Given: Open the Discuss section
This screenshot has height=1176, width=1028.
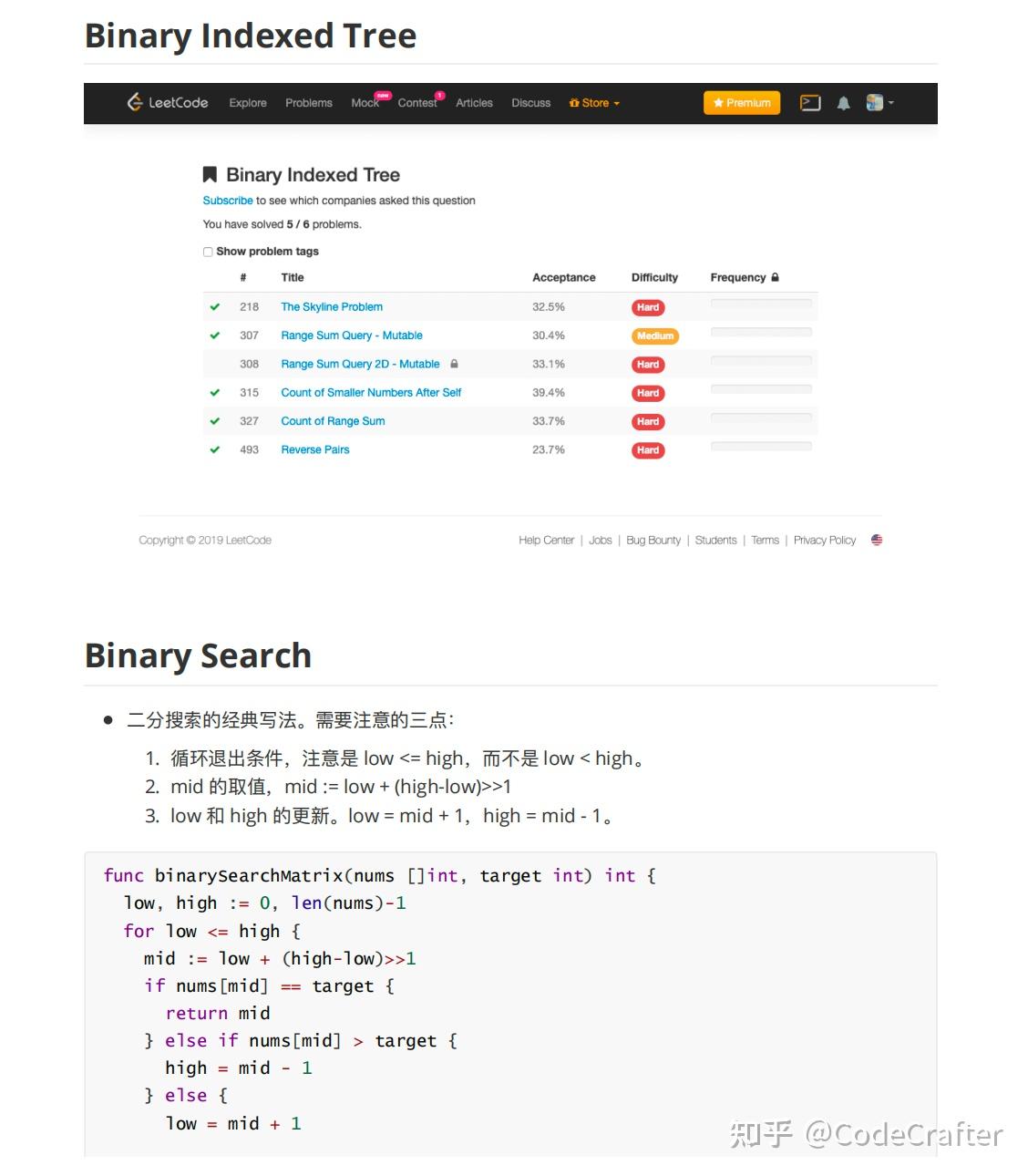Looking at the screenshot, I should [x=530, y=102].
